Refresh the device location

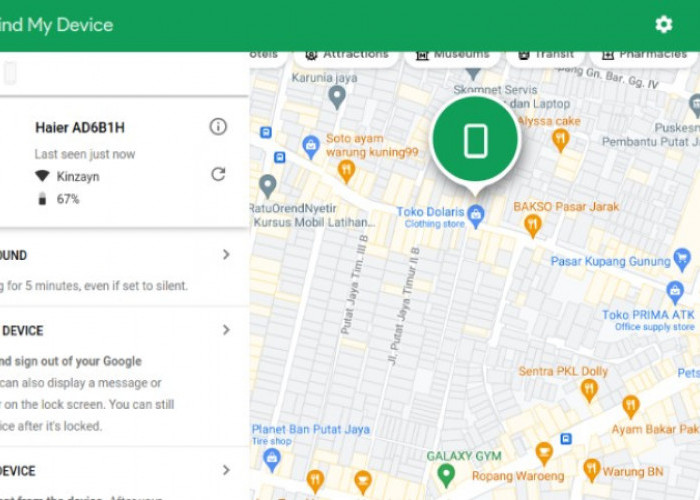(218, 174)
